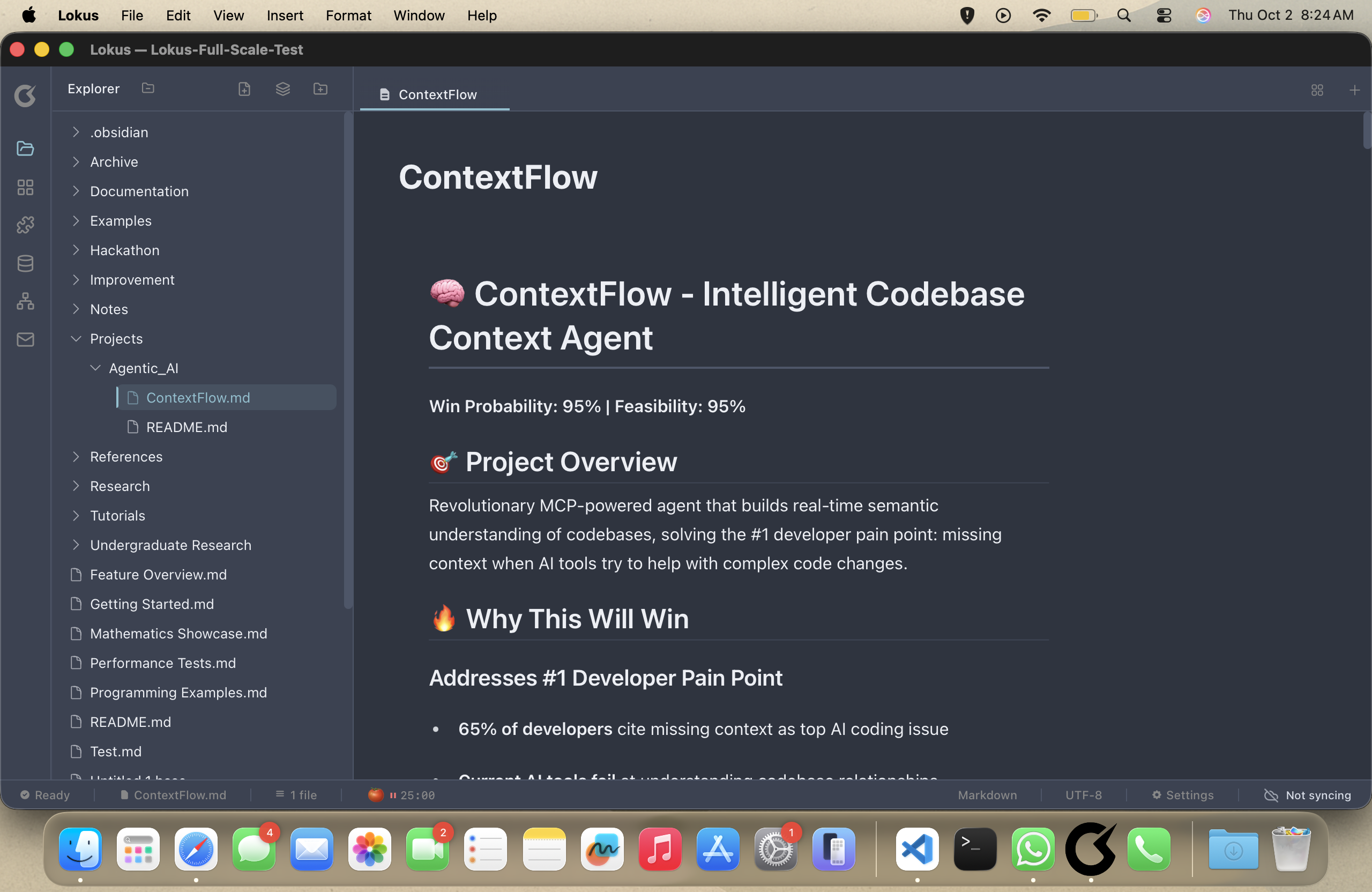Open README.md under Agentic_AI
The image size is (1372, 892).
[186, 427]
